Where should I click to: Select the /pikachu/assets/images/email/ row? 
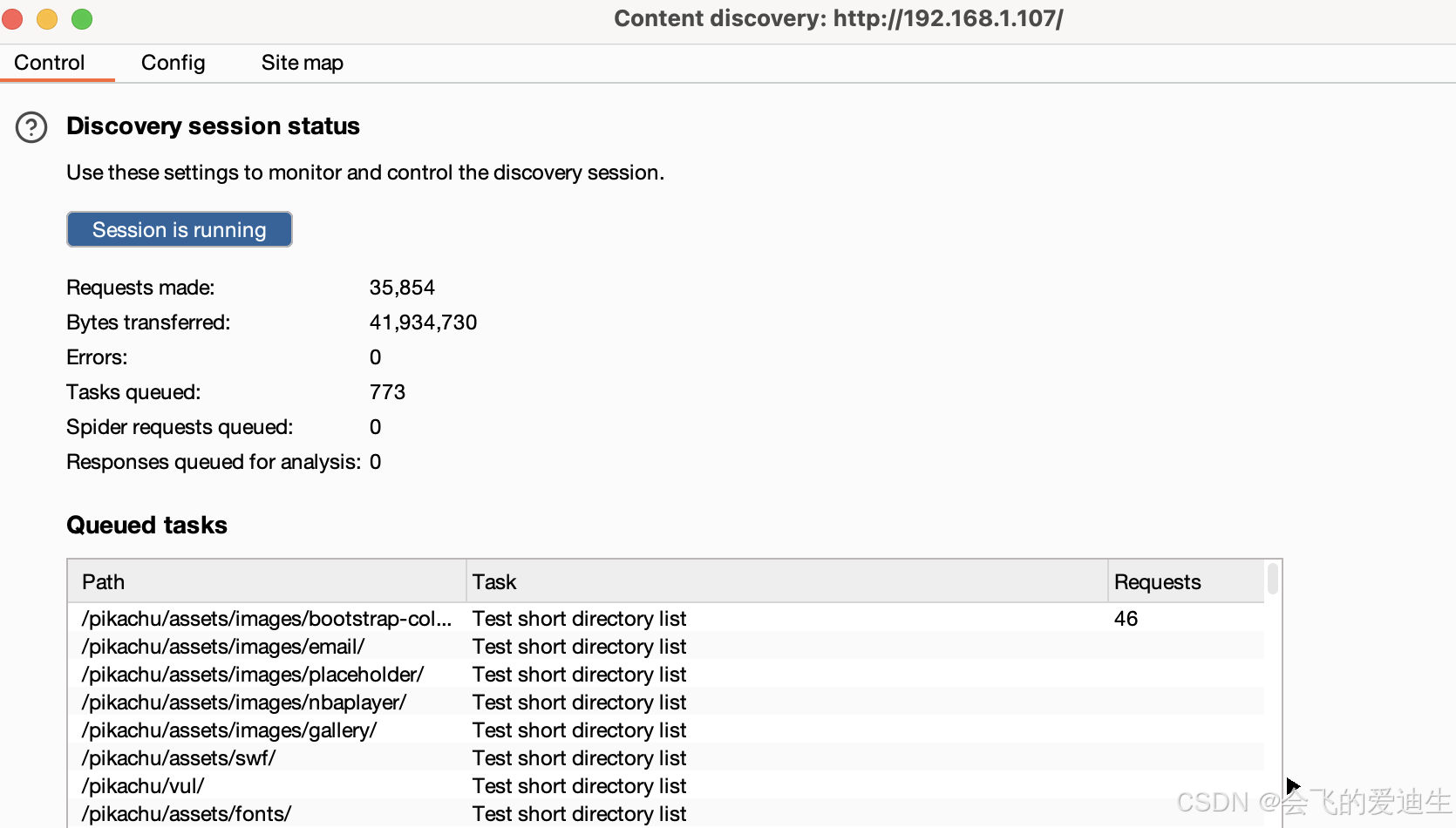coord(666,646)
